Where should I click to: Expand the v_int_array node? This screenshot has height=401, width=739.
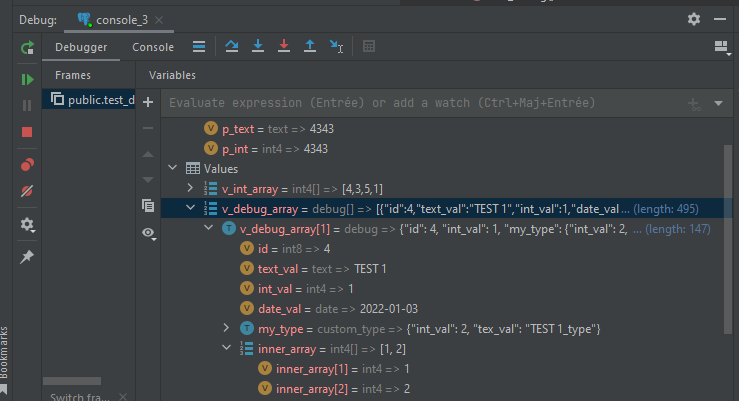tap(190, 188)
